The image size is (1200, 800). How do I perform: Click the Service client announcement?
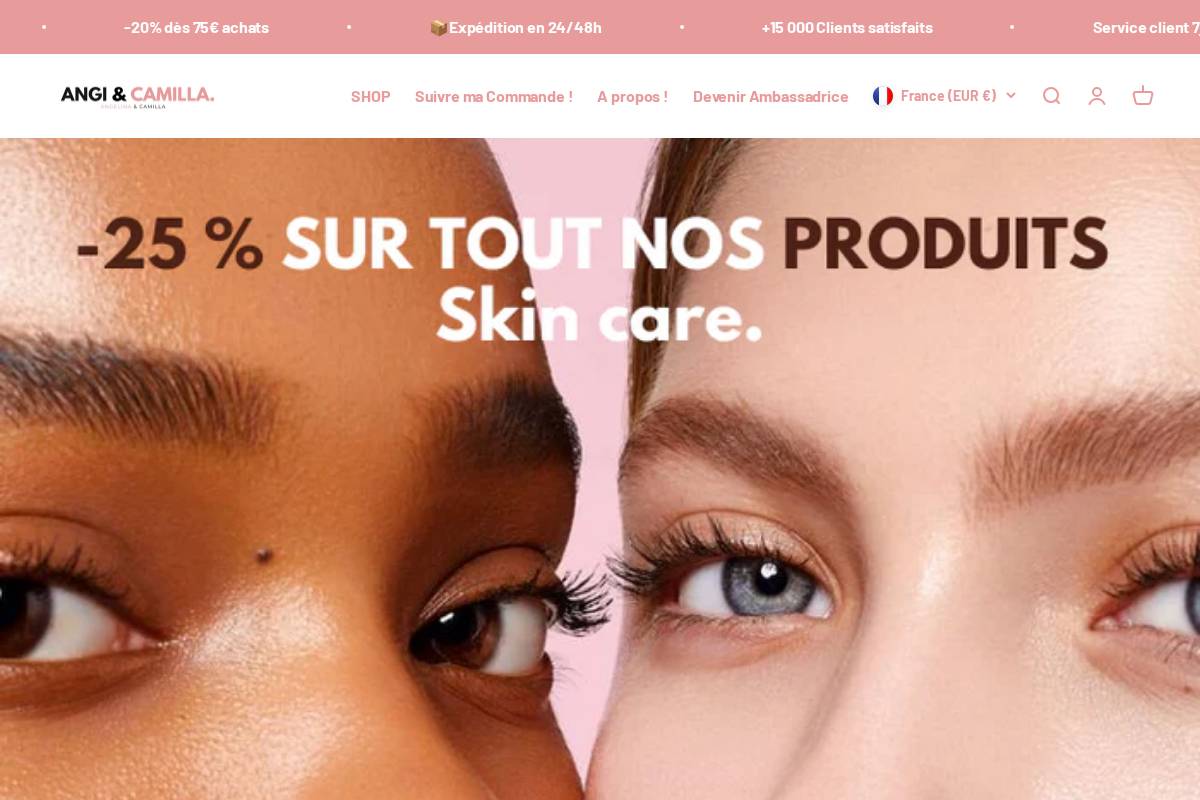pyautogui.click(x=1146, y=27)
